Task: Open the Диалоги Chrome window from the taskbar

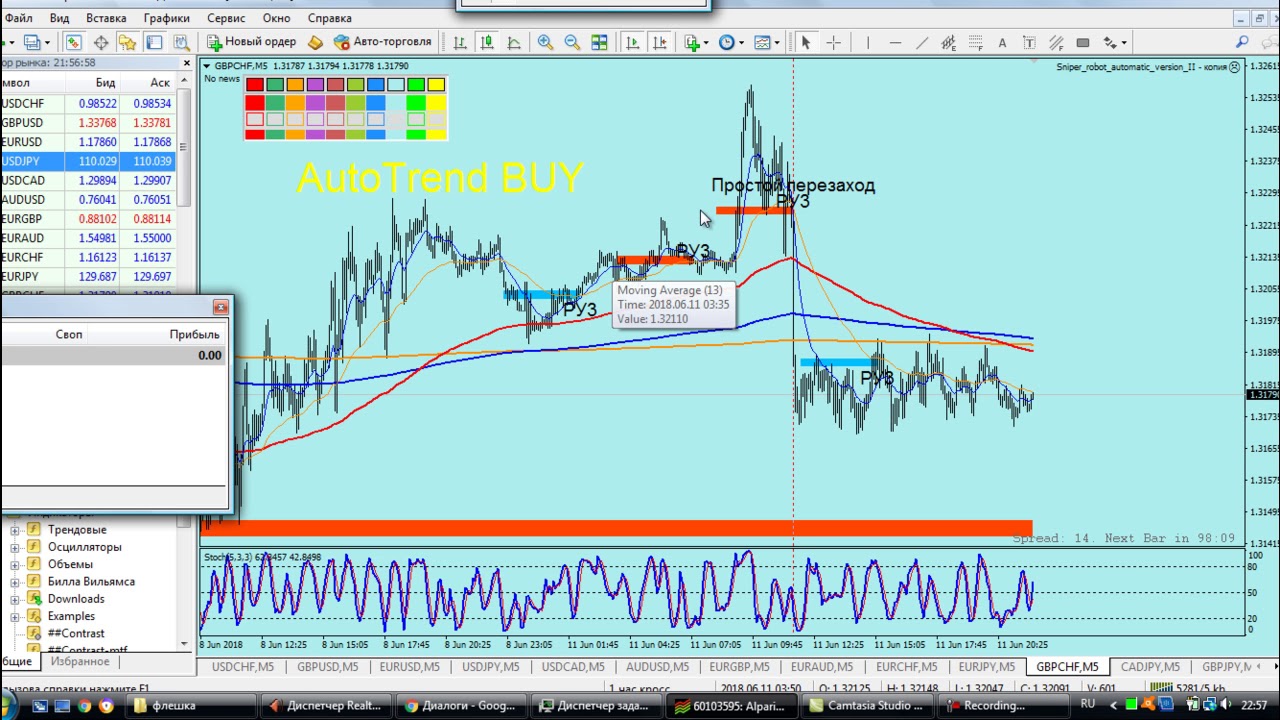Action: (460, 706)
